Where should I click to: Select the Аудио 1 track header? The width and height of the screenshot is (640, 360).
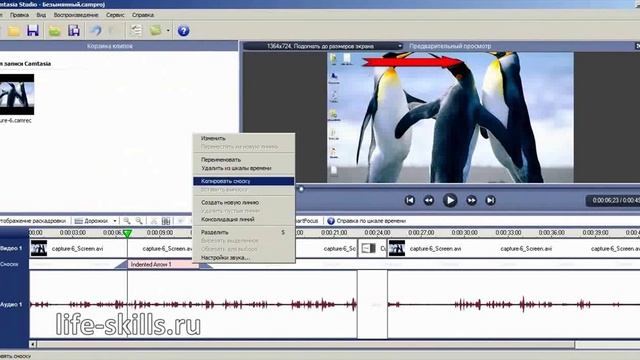[14, 304]
